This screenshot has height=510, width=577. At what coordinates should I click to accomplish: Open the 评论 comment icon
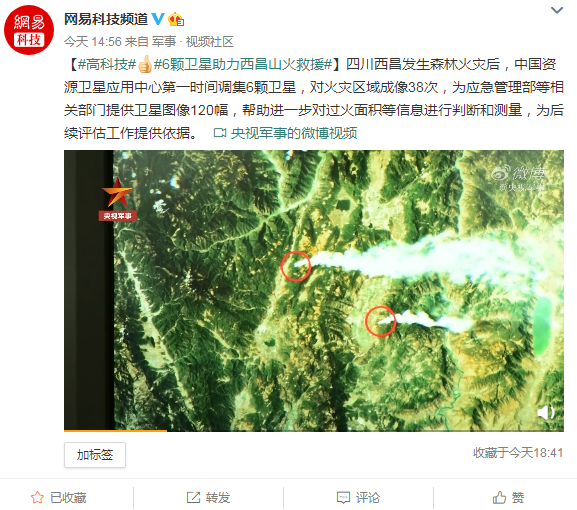(343, 497)
